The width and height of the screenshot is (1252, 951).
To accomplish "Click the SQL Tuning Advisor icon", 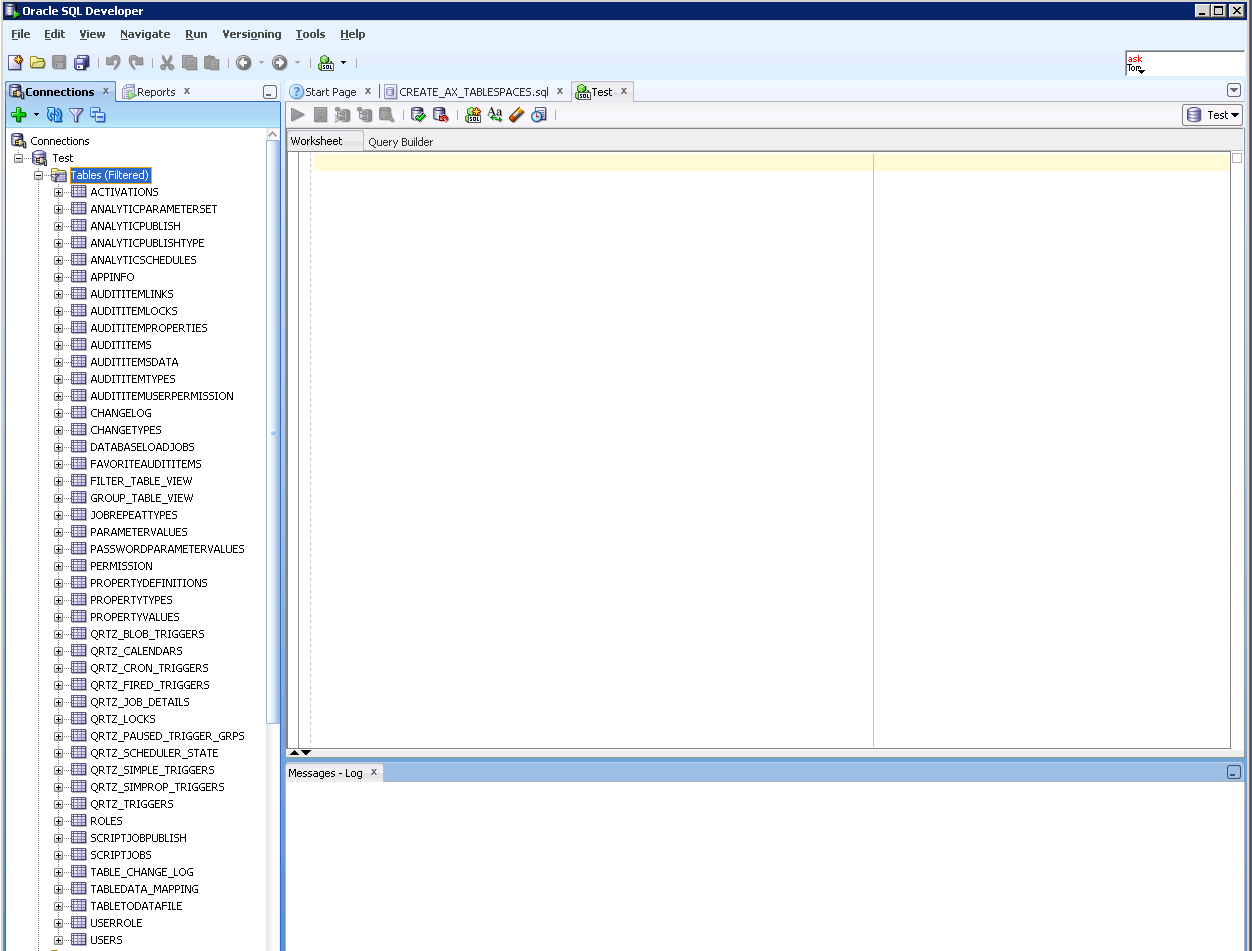I will point(386,115).
